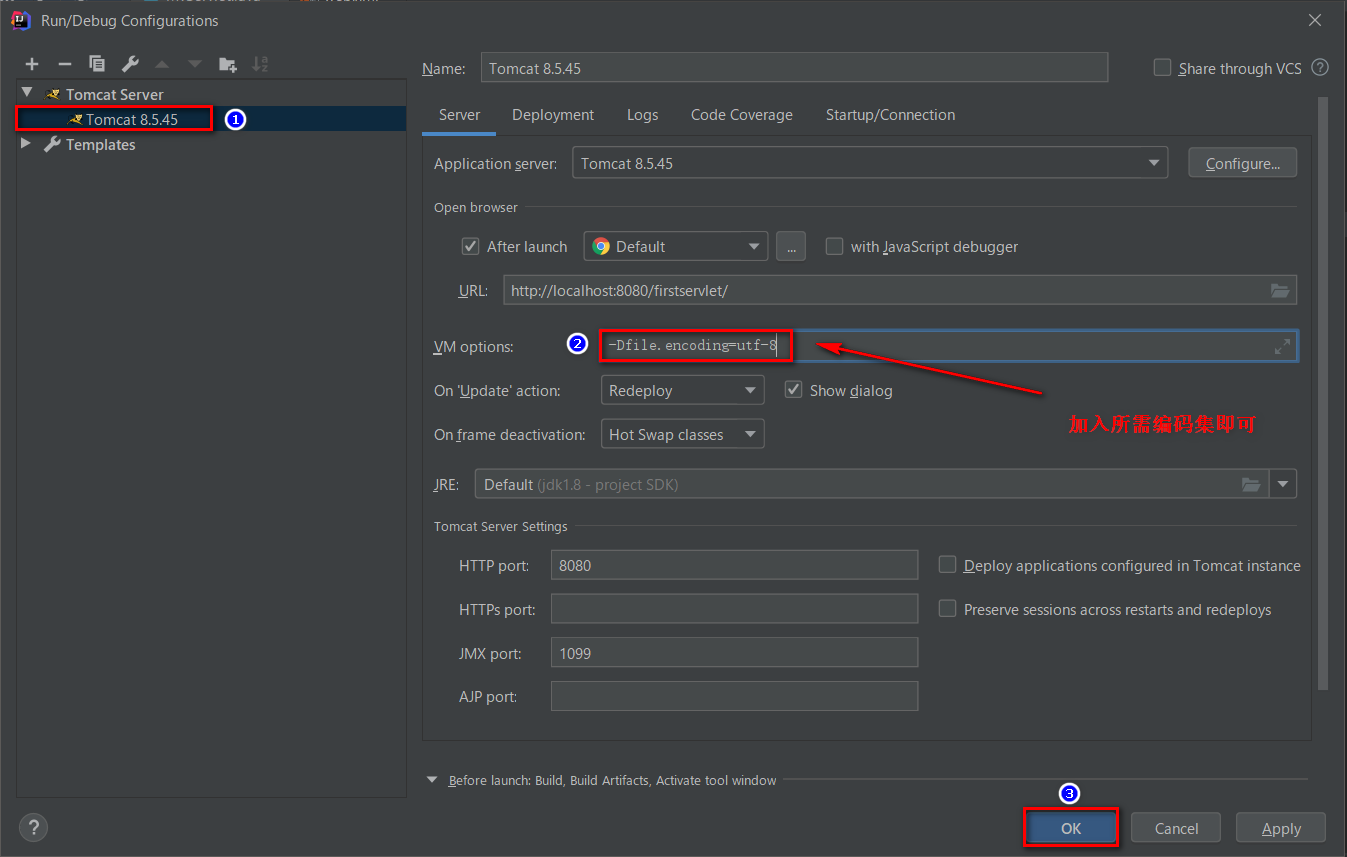
Task: Click the Cancel button
Action: pos(1176,828)
